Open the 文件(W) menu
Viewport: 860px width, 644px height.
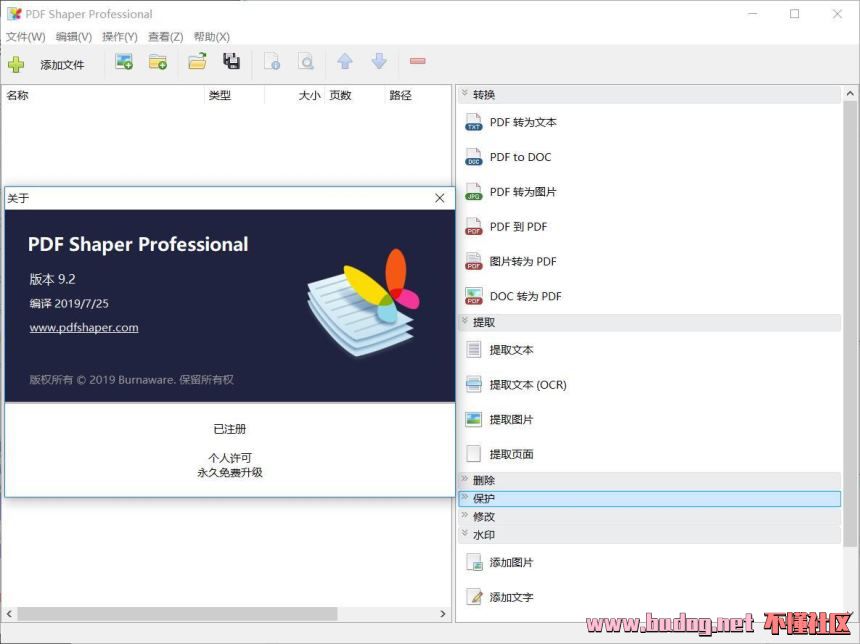(25, 37)
